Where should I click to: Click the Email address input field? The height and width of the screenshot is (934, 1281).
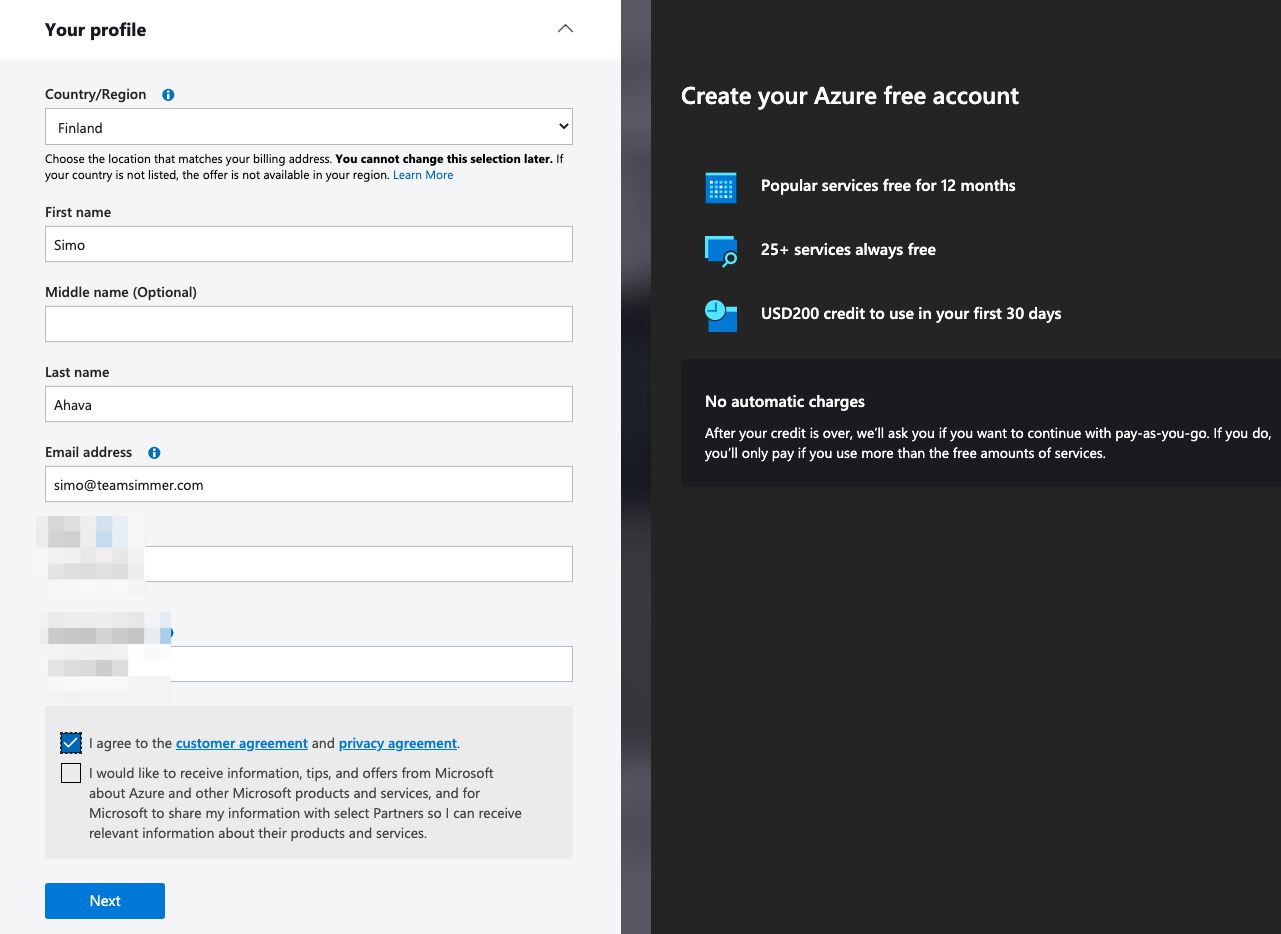tap(309, 484)
